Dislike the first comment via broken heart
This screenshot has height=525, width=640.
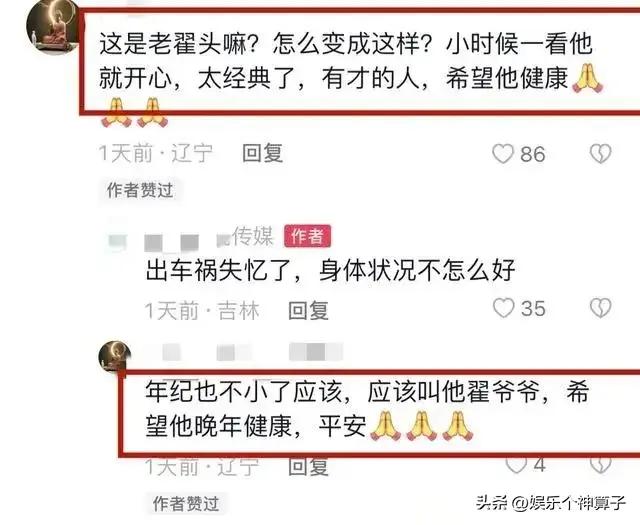[600, 154]
